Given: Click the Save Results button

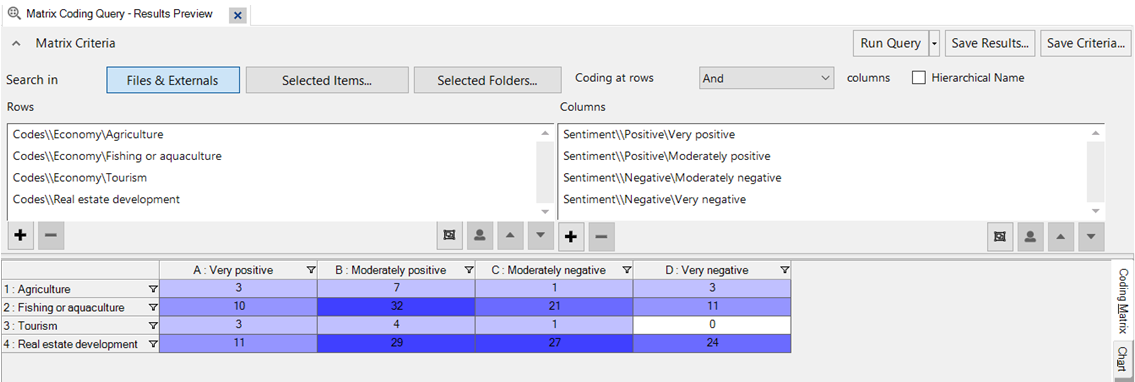Looking at the screenshot, I should point(990,43).
